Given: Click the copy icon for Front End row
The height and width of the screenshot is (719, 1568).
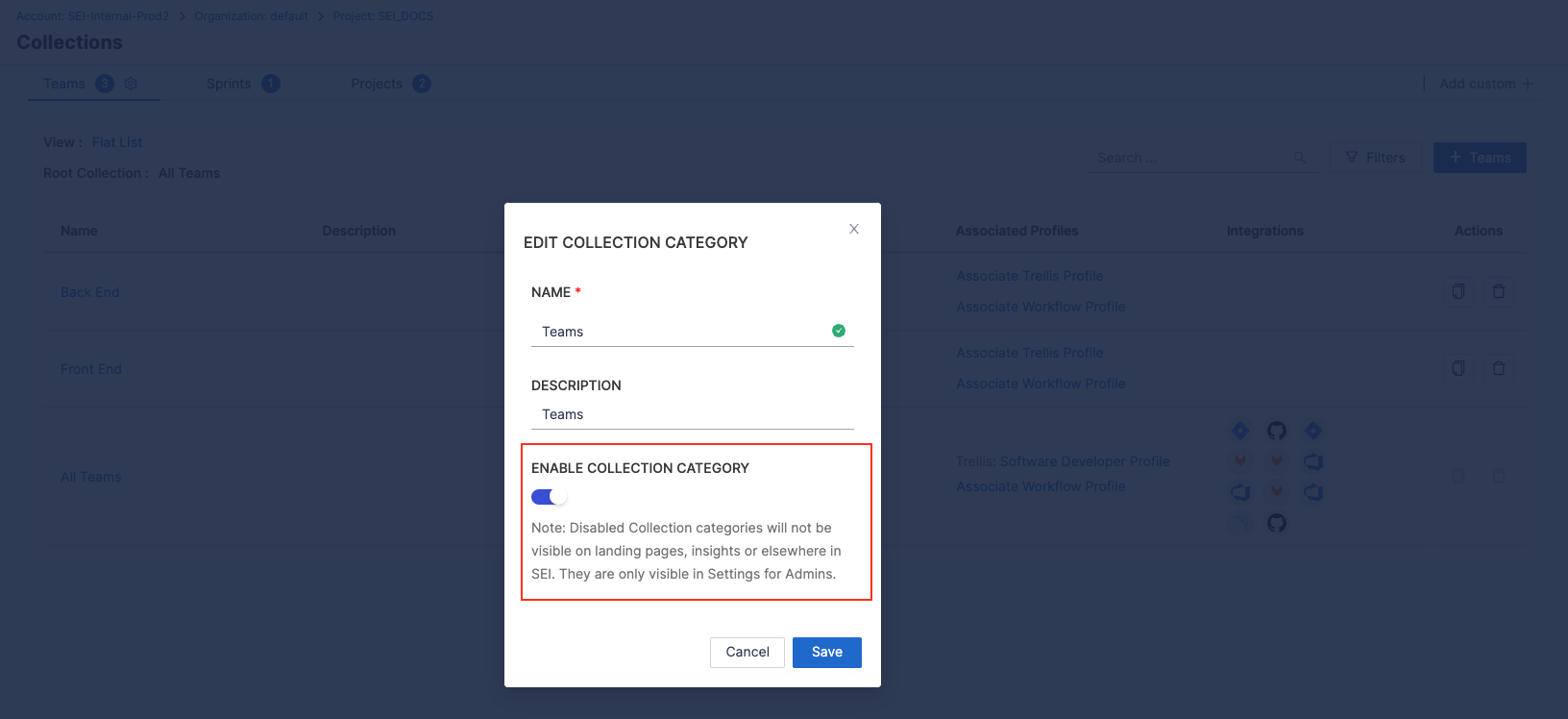Looking at the screenshot, I should pos(1458,368).
